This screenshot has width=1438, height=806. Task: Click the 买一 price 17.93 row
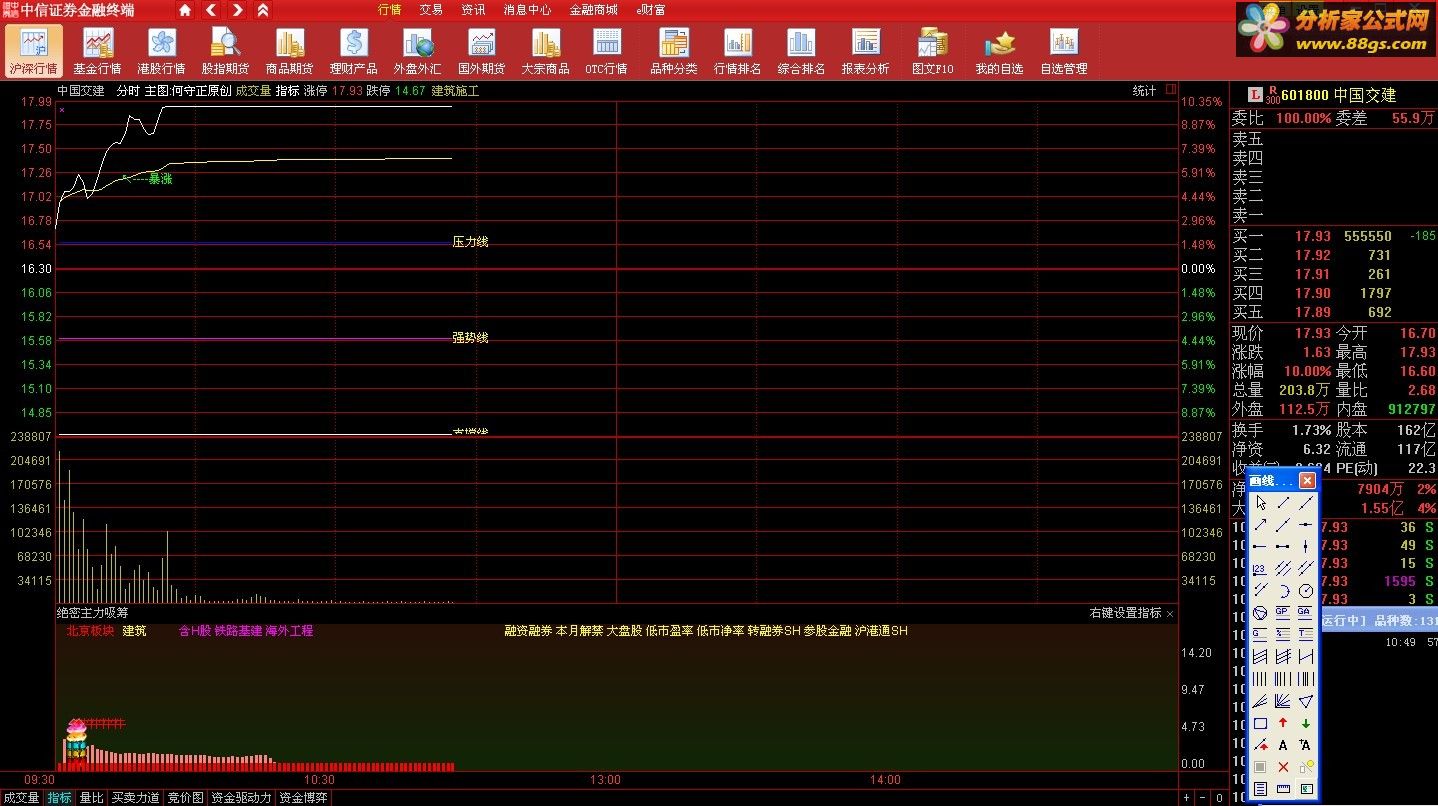(1333, 236)
